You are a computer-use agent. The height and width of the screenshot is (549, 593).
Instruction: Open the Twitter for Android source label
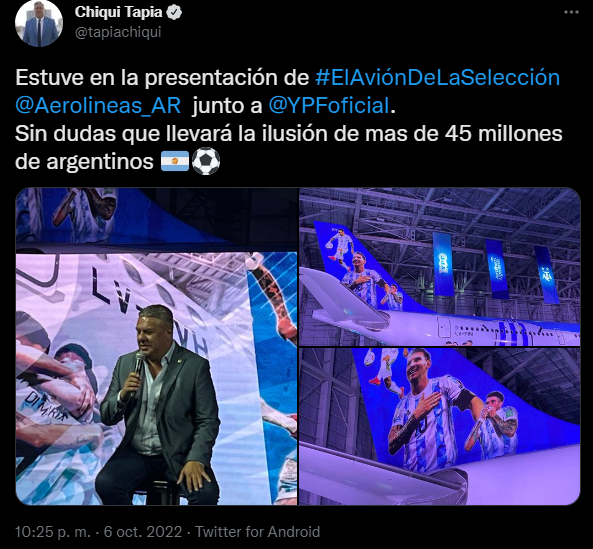[258, 532]
